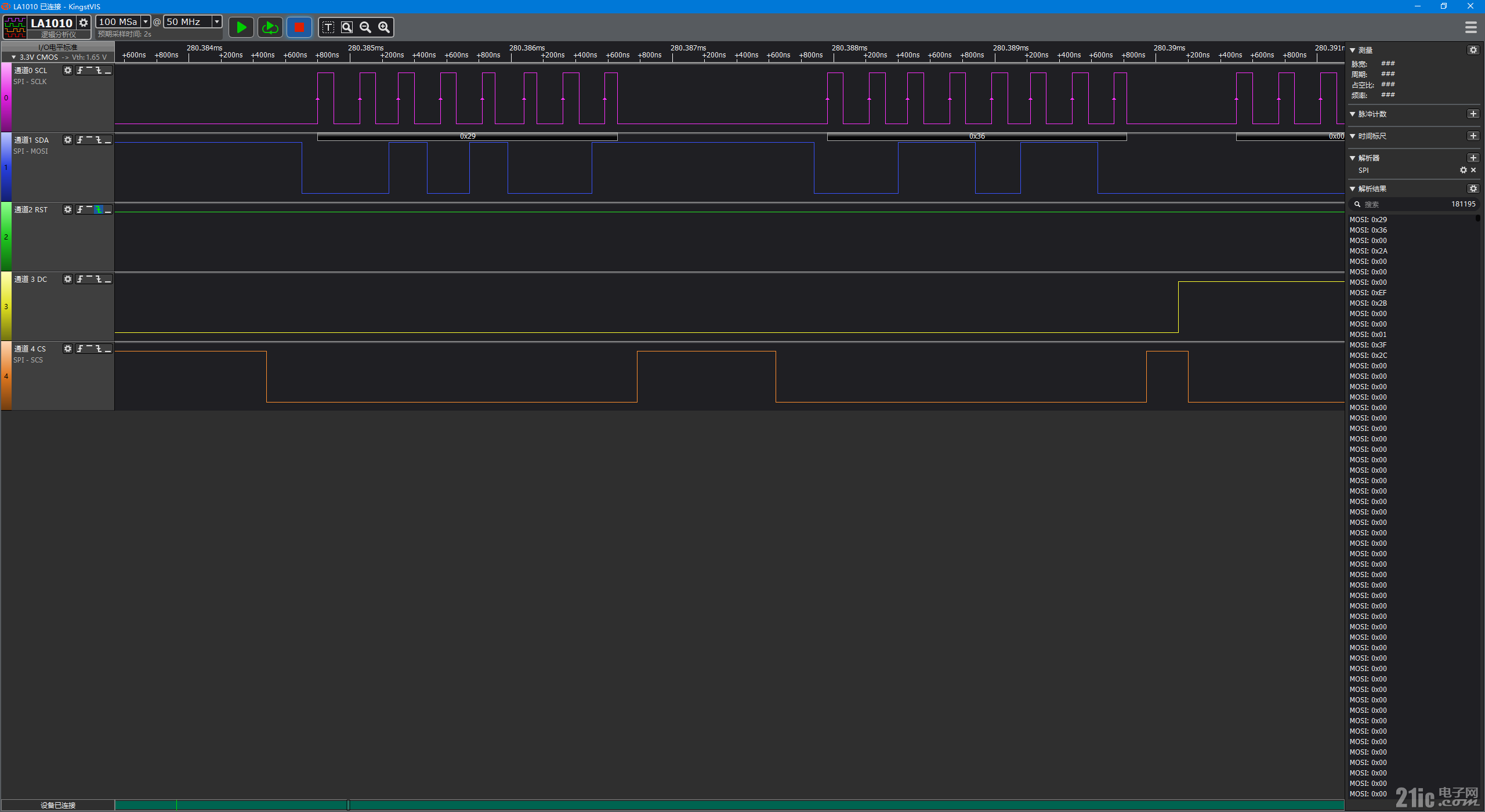Toggle high-level trigger on channel 1 SDA
Viewport: 1485px width, 812px height.
[89, 140]
